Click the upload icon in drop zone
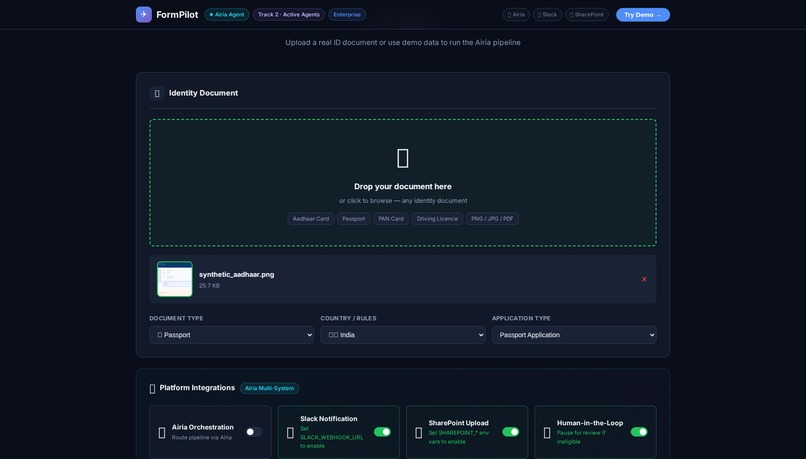Screen dimensions: 806x459 pos(403,158)
